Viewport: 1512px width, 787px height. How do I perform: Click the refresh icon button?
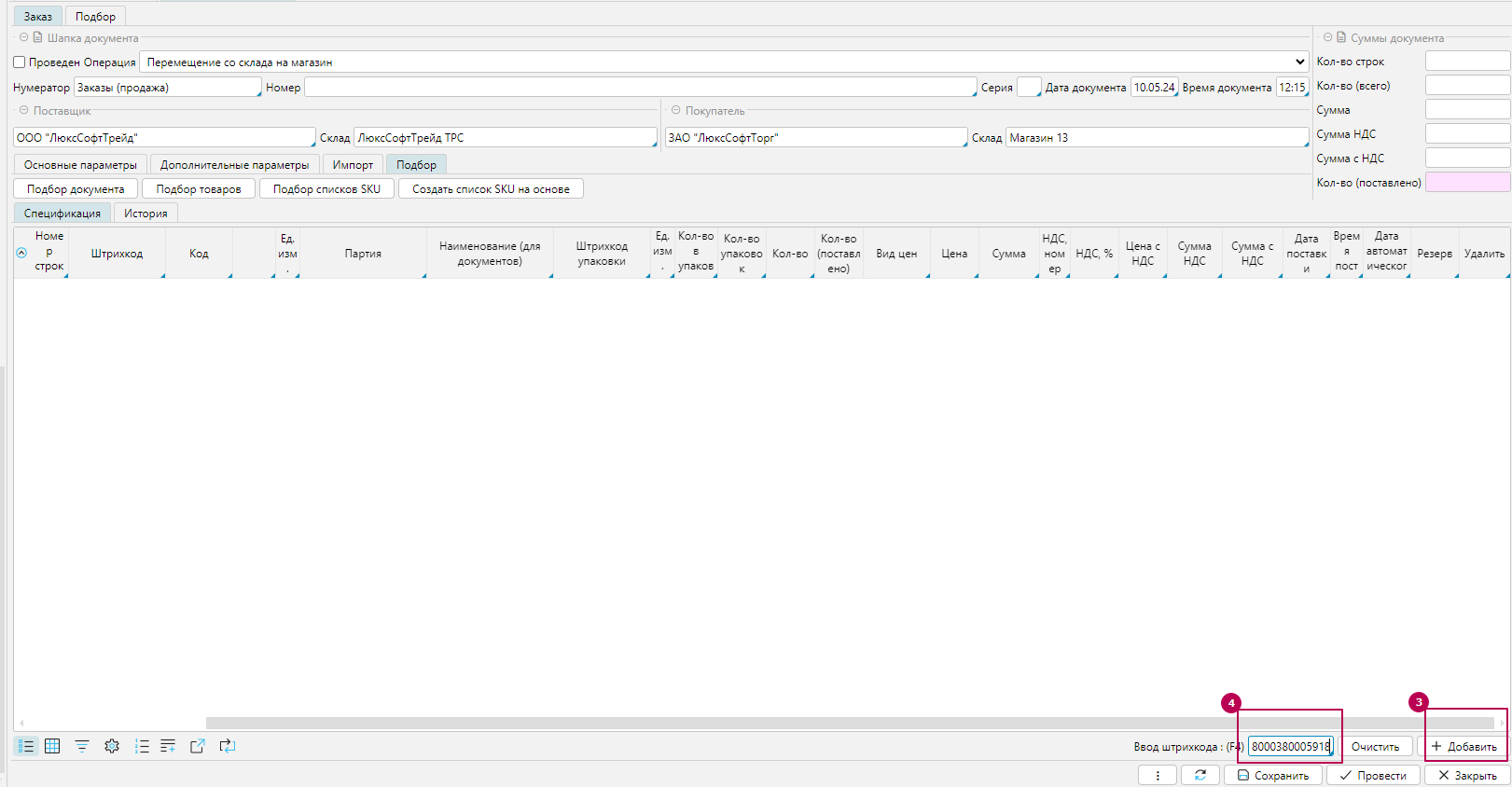click(1200, 775)
